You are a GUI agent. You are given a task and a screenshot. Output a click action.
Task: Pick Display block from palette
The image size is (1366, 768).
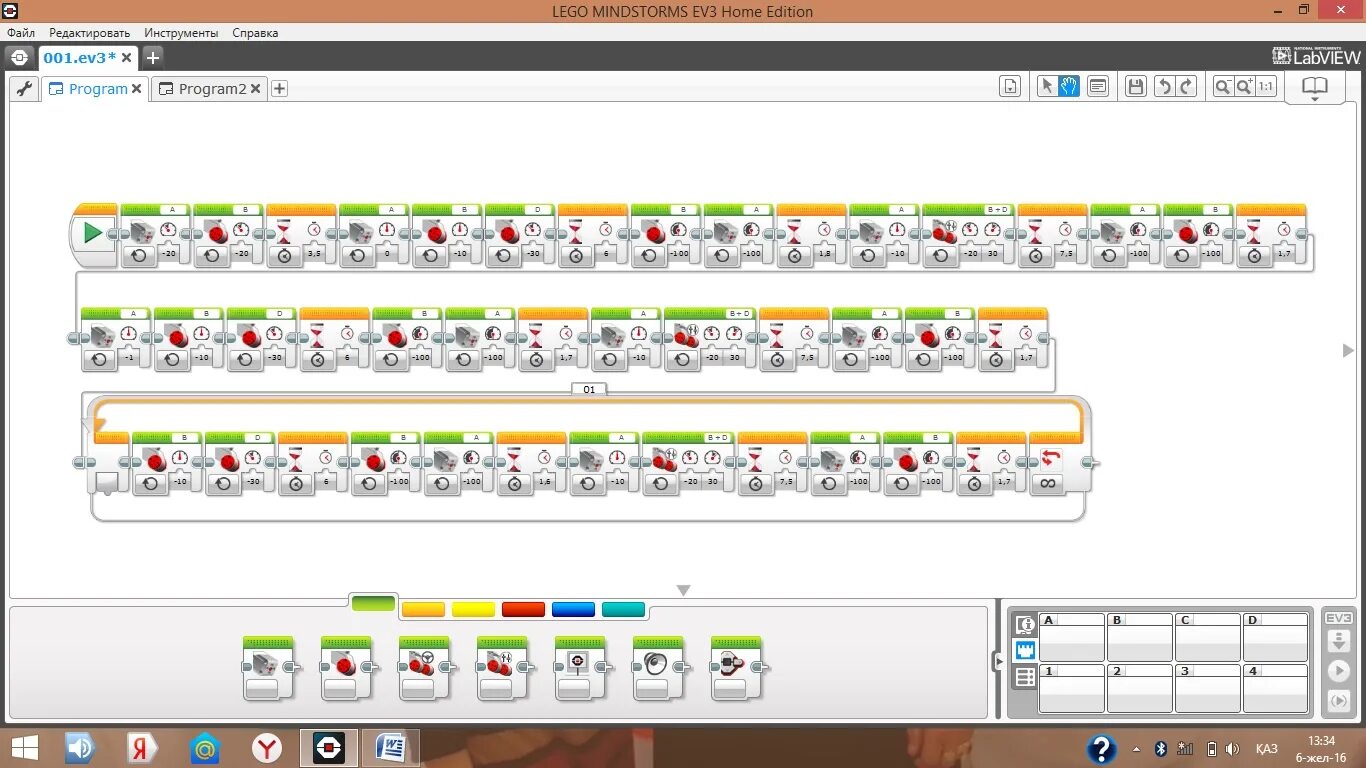pyautogui.click(x=580, y=667)
